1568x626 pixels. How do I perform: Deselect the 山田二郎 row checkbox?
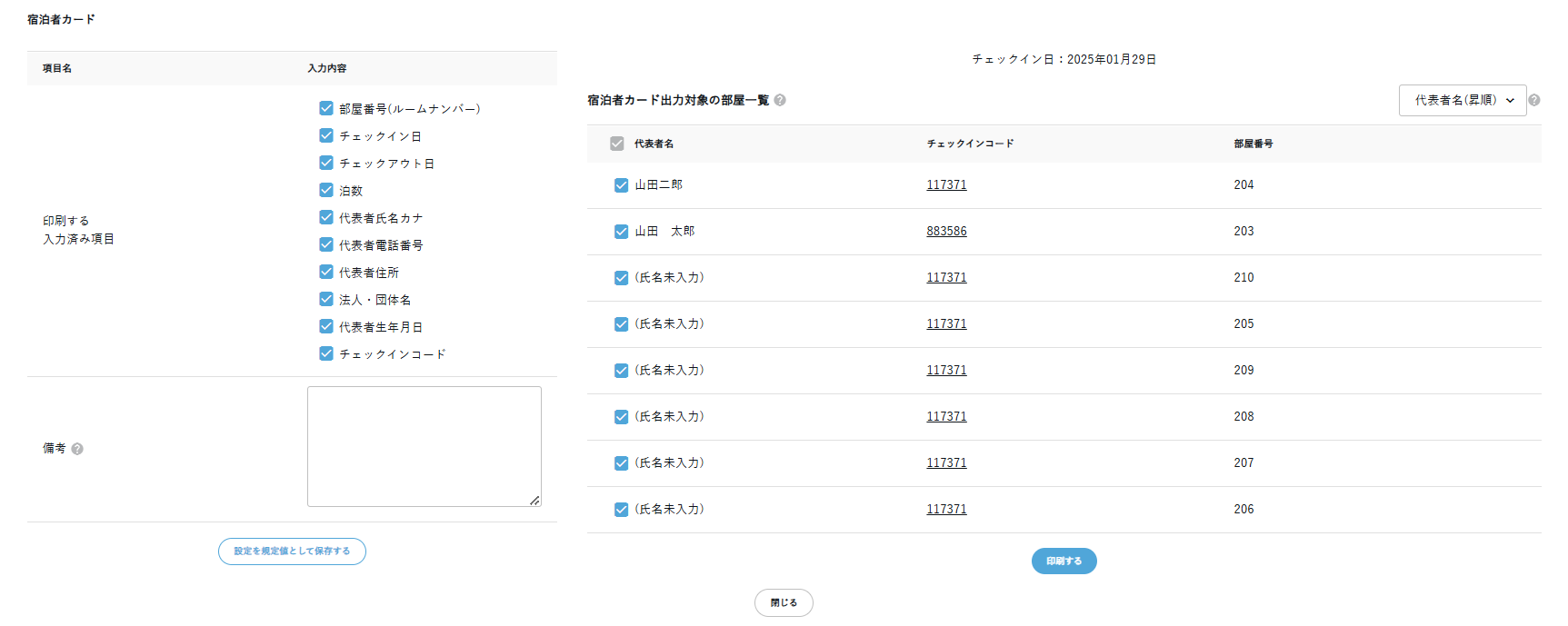(x=621, y=185)
